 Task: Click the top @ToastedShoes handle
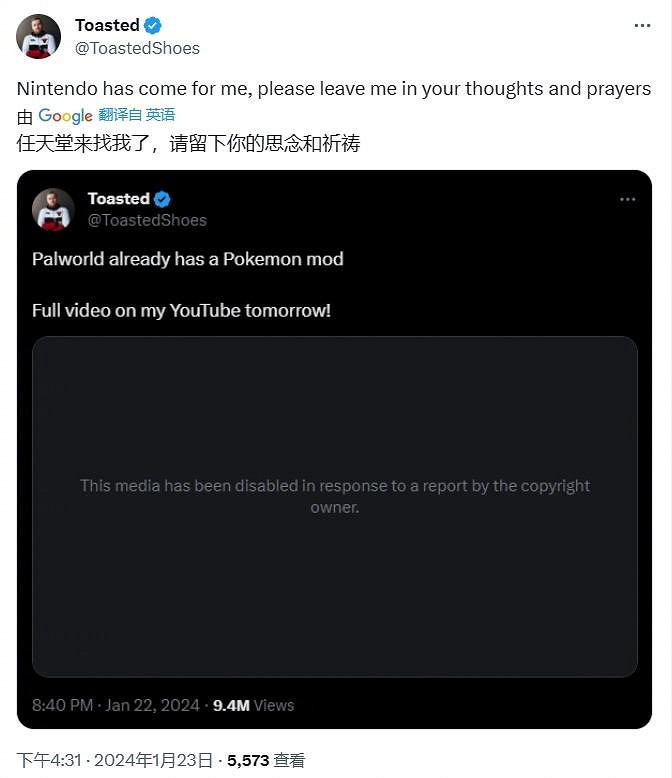[x=137, y=48]
